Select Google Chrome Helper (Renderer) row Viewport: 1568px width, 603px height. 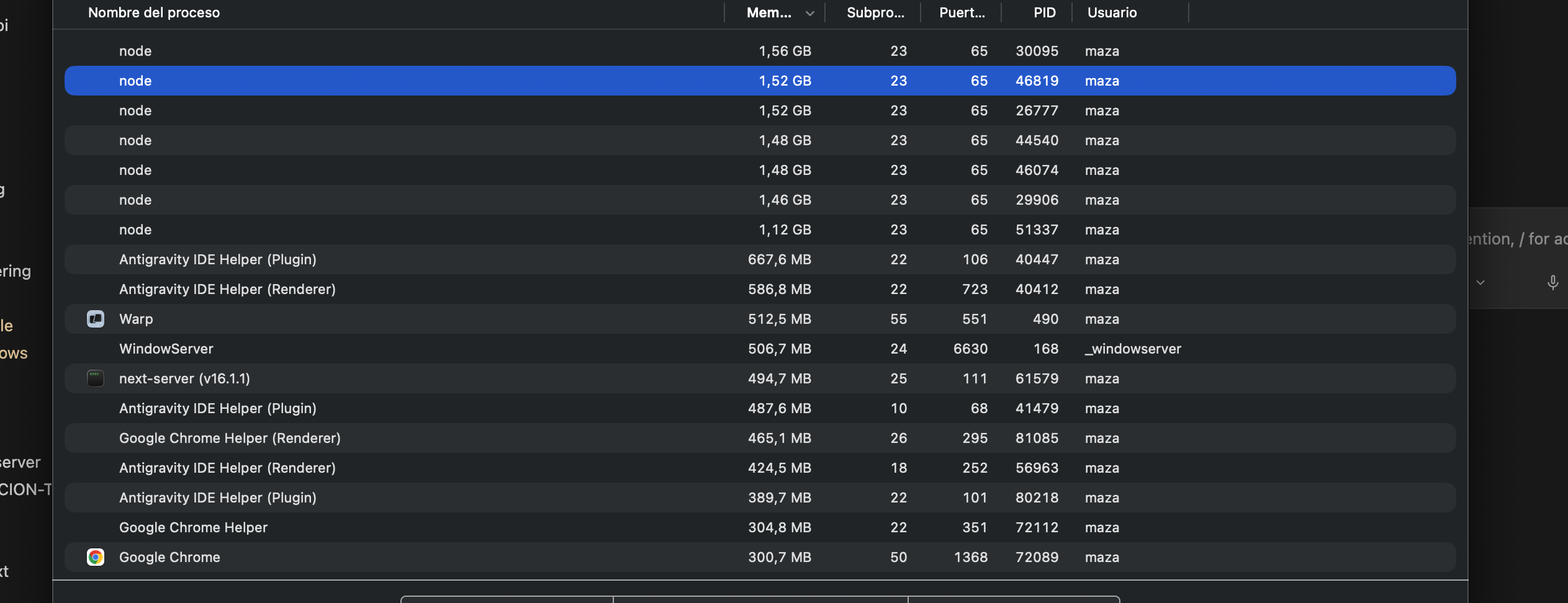(x=760, y=438)
